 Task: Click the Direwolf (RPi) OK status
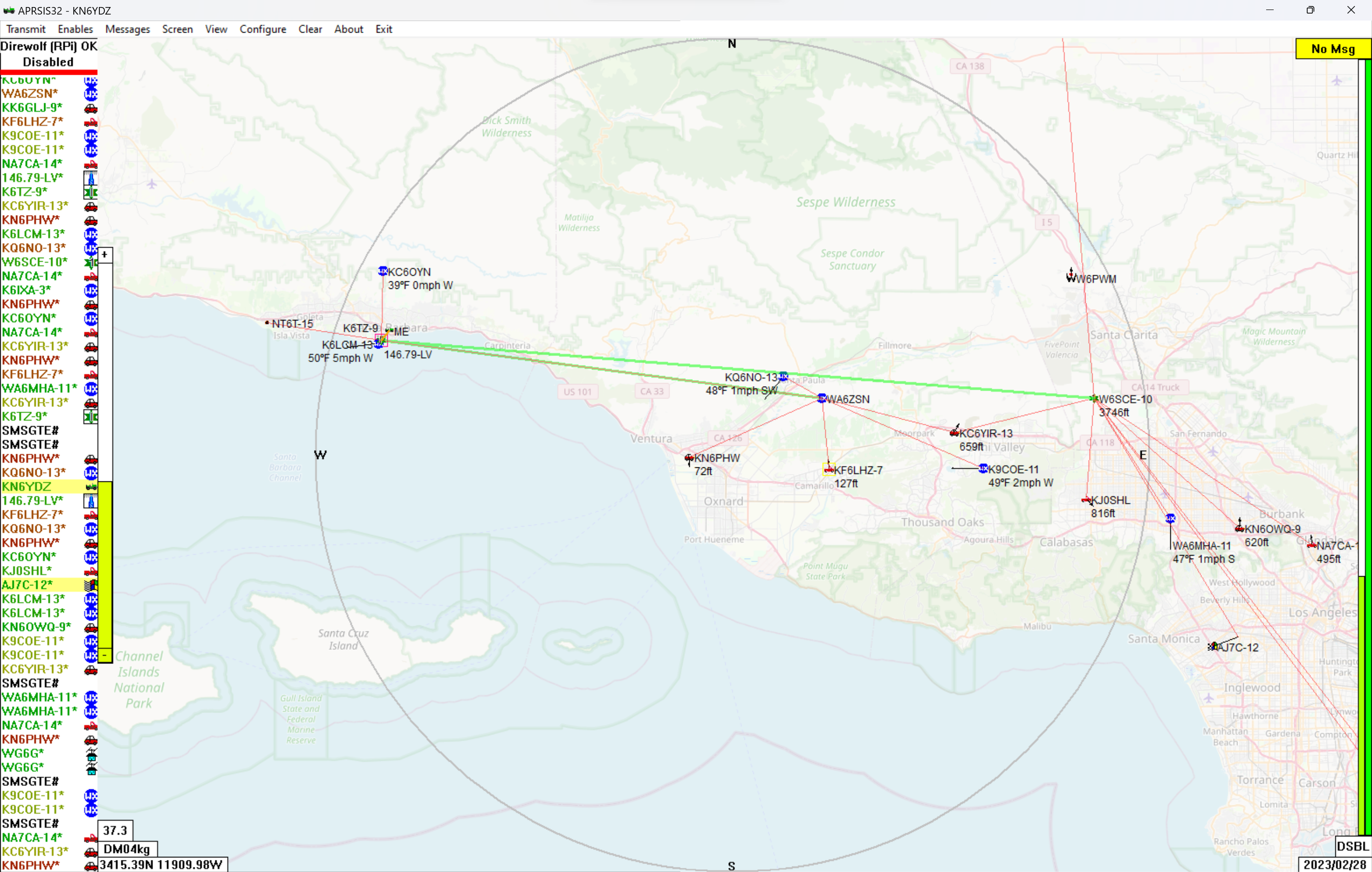(49, 46)
